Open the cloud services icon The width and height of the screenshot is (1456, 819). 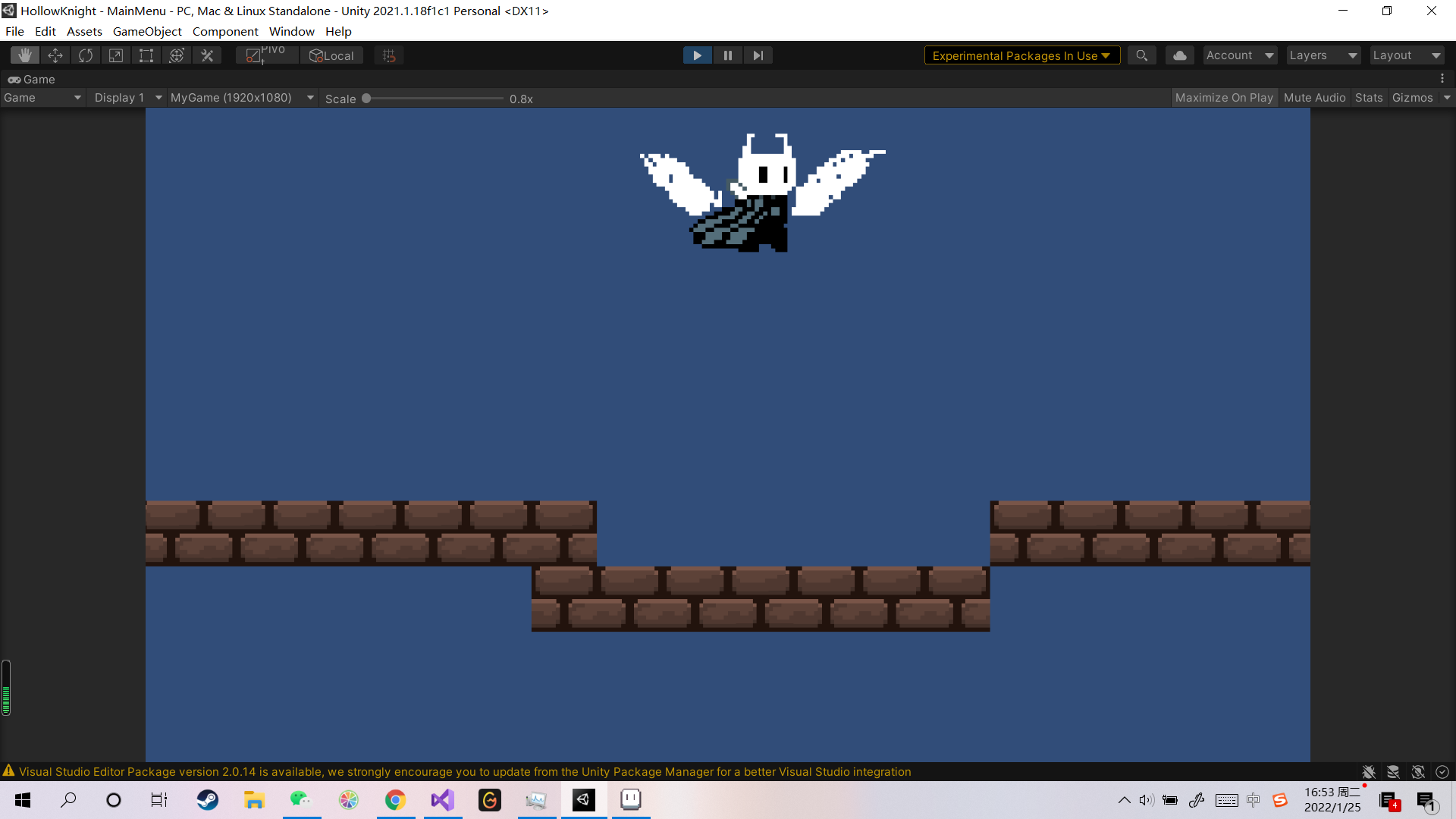coord(1180,55)
